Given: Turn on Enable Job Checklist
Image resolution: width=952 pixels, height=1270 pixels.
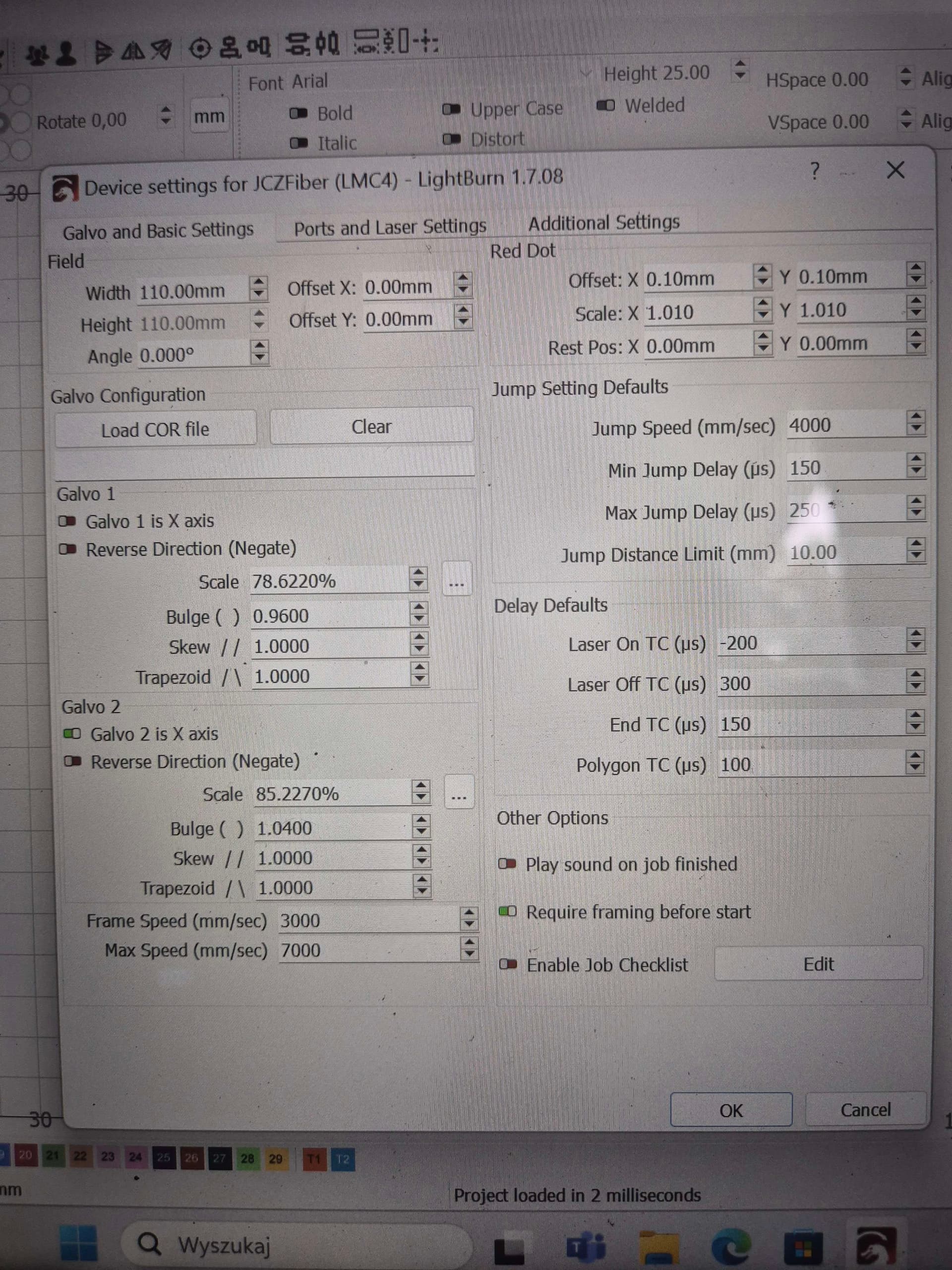Looking at the screenshot, I should [x=508, y=964].
